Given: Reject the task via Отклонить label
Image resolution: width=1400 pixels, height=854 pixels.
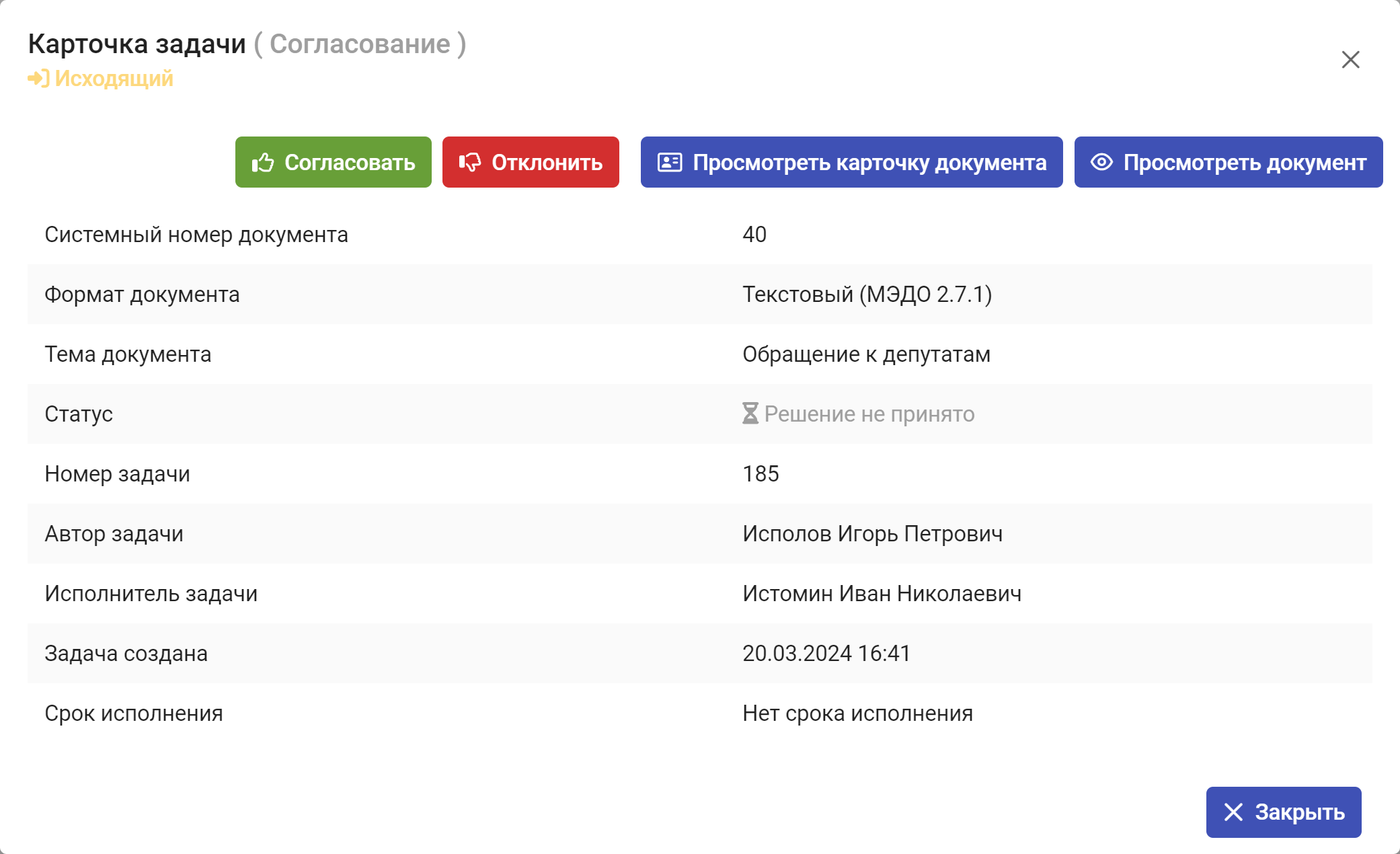Looking at the screenshot, I should pos(547,162).
